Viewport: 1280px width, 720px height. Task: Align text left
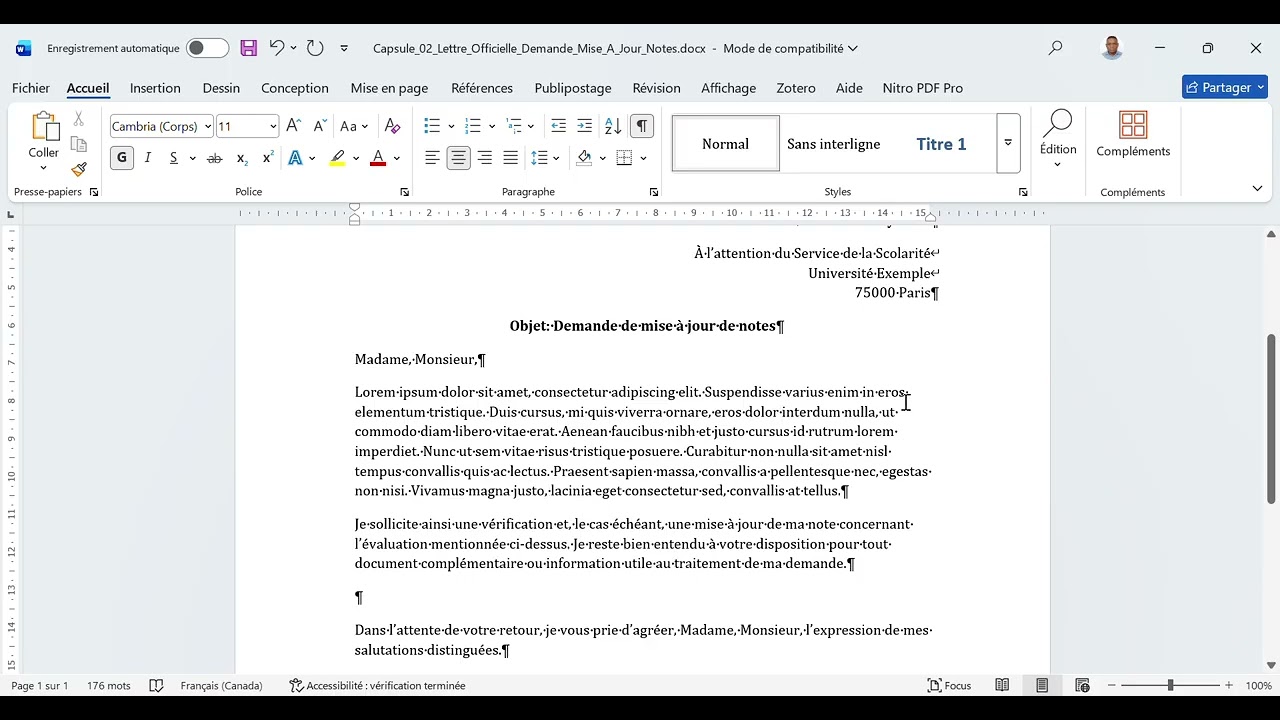coord(432,158)
